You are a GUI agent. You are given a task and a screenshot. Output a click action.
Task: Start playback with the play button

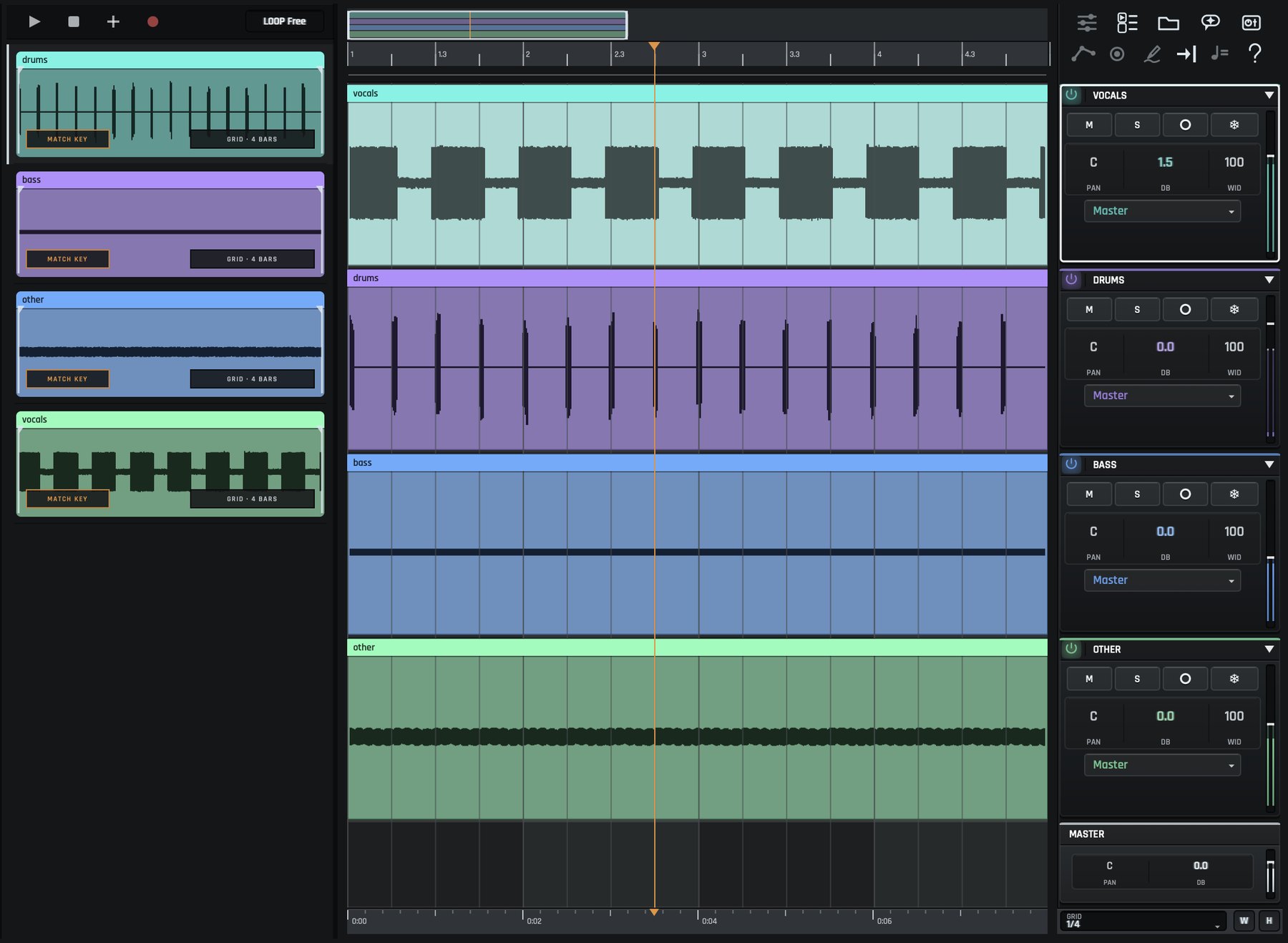coord(34,21)
